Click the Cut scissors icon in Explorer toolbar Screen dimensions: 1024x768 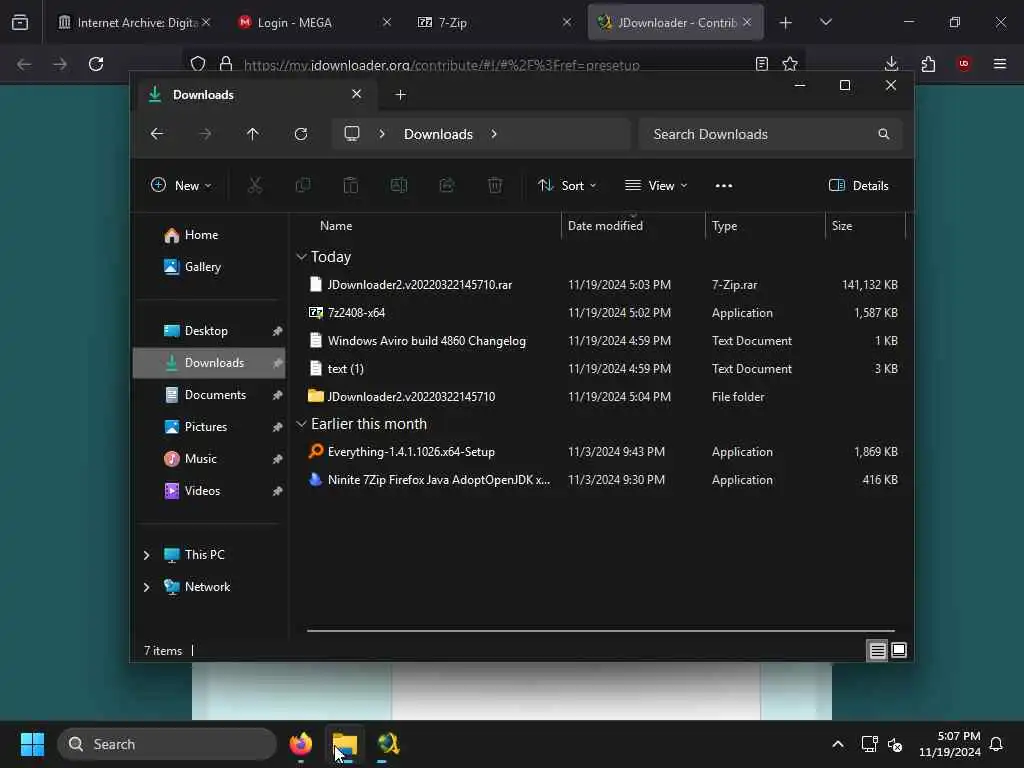[x=255, y=185]
